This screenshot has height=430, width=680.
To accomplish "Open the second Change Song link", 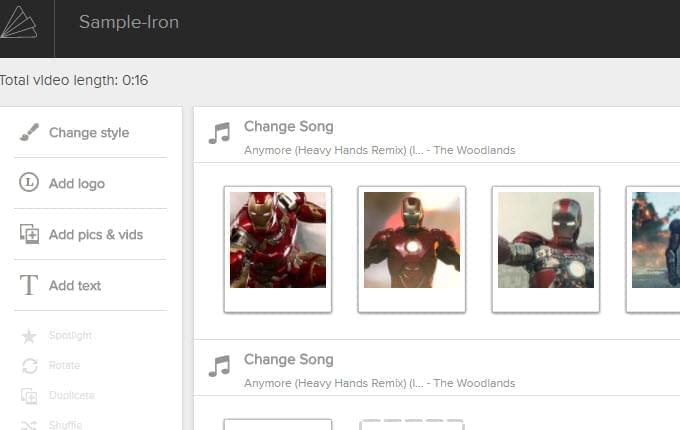I will coord(288,360).
